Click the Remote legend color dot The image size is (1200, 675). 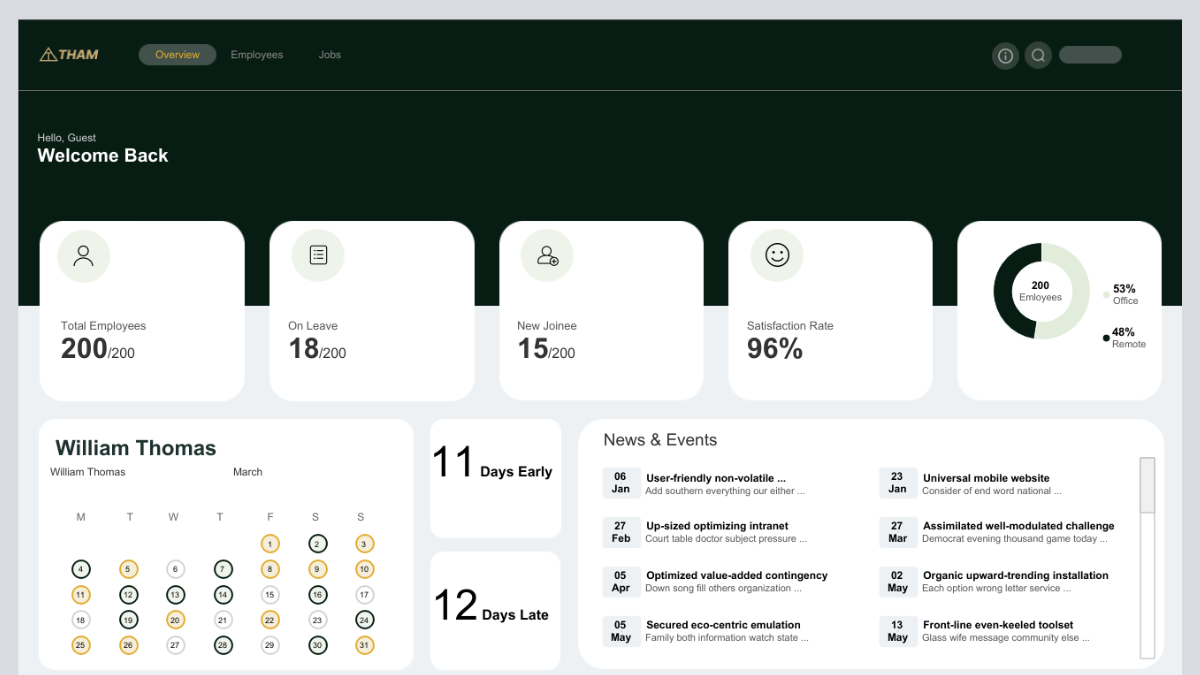pyautogui.click(x=1106, y=338)
